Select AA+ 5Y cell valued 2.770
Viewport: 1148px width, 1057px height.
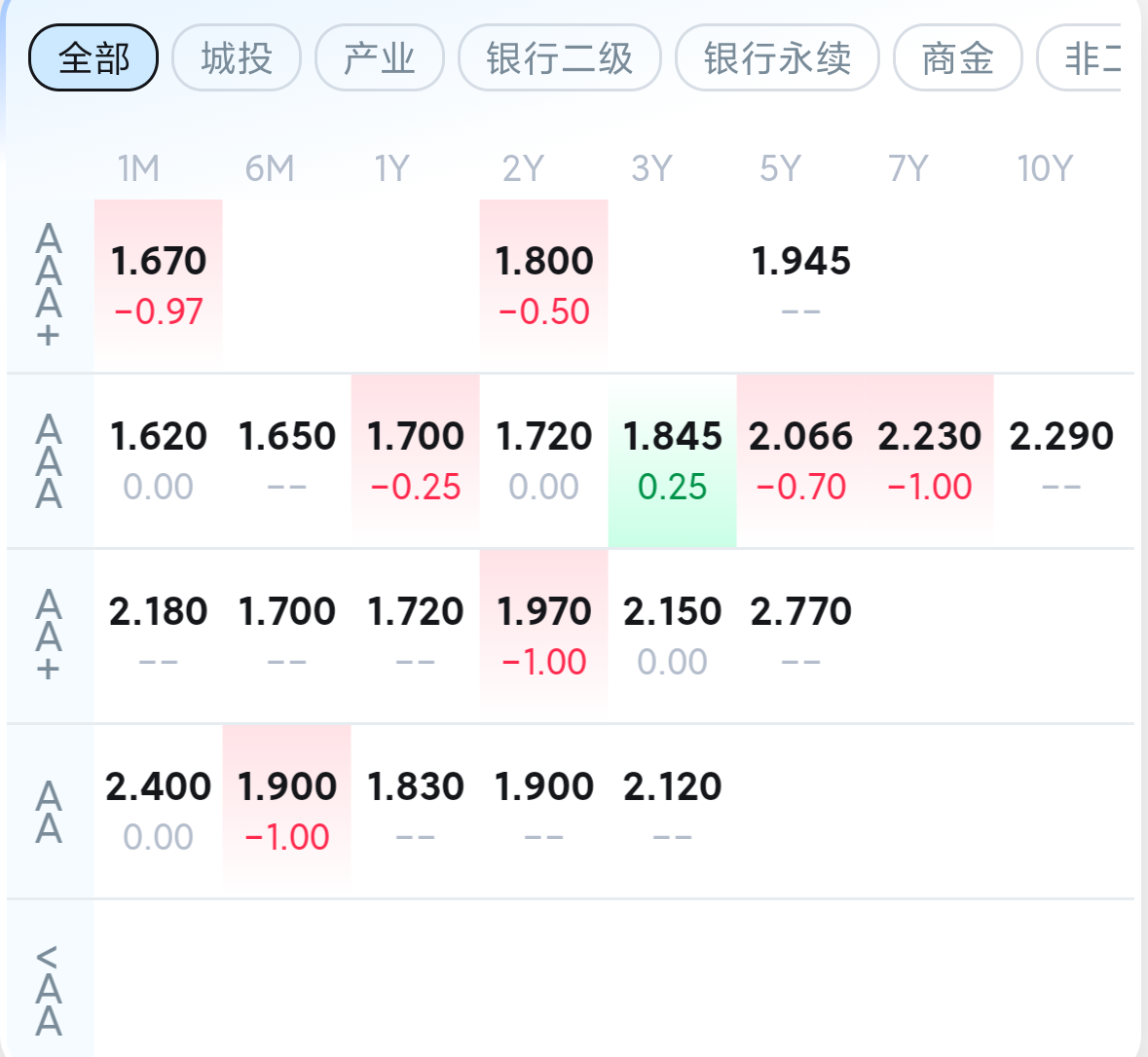(800, 636)
